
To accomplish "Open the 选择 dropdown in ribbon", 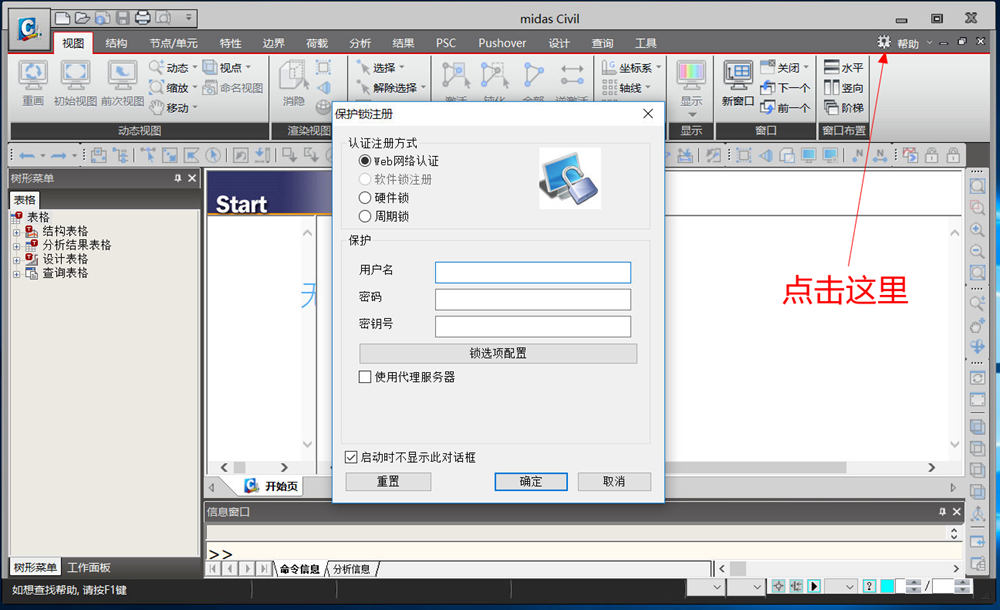I will tap(402, 67).
